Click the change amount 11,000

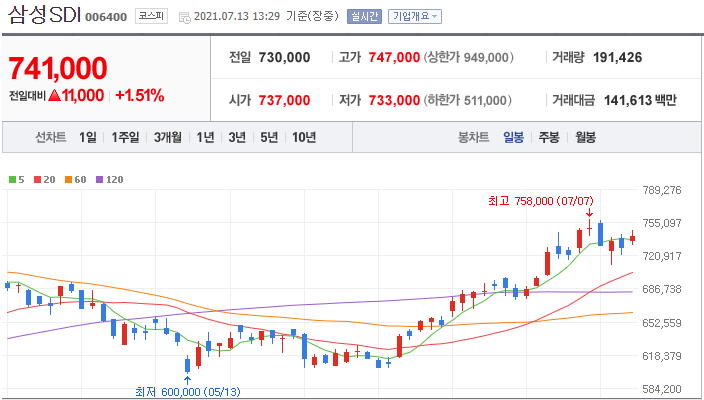[x=83, y=95]
